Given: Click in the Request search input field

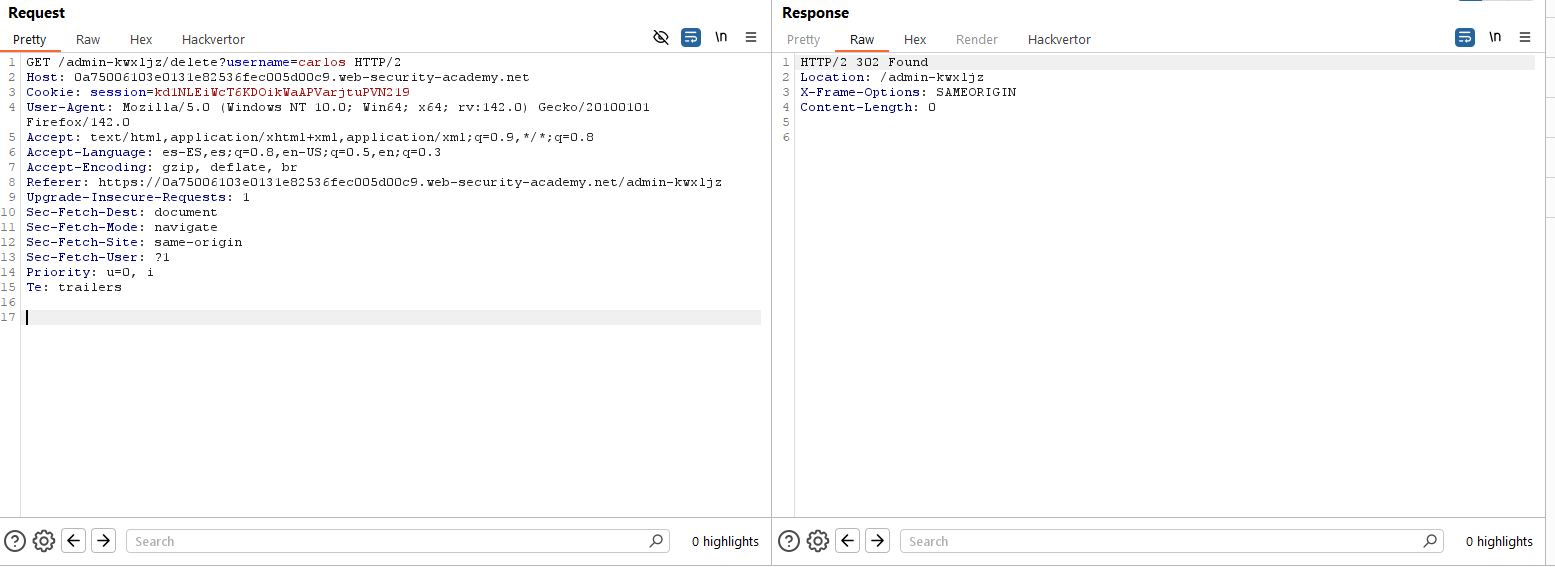Looking at the screenshot, I should [390, 541].
